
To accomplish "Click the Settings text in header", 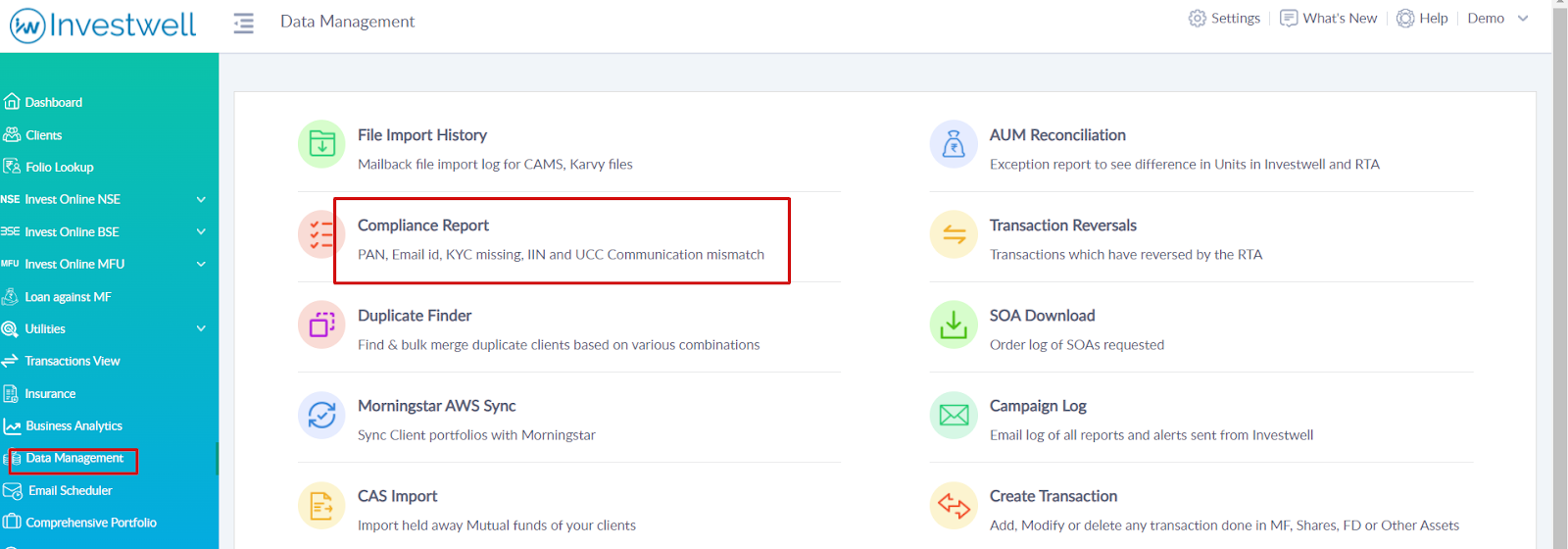I will coord(1236,19).
